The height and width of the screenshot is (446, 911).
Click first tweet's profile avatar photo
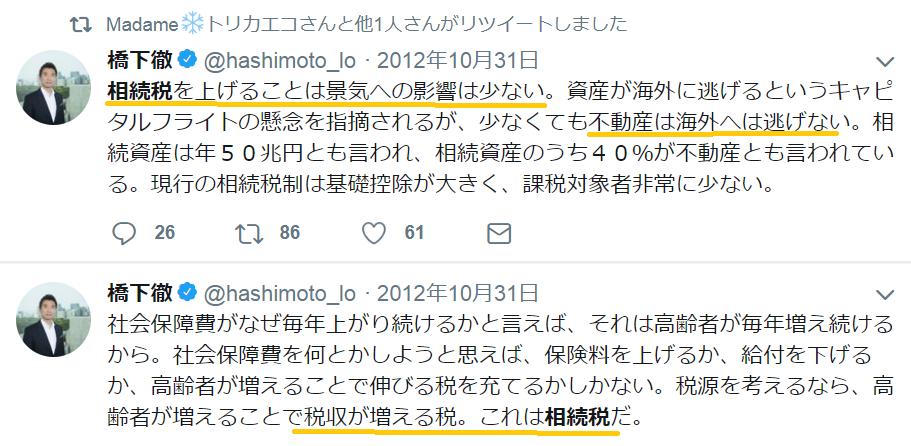click(x=53, y=88)
